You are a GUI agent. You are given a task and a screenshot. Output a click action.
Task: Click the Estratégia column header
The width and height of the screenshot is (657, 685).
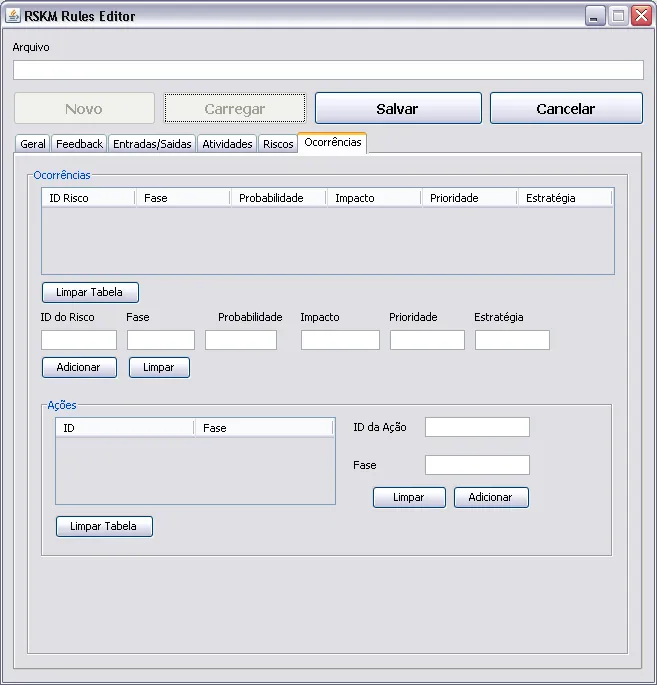click(x=566, y=198)
